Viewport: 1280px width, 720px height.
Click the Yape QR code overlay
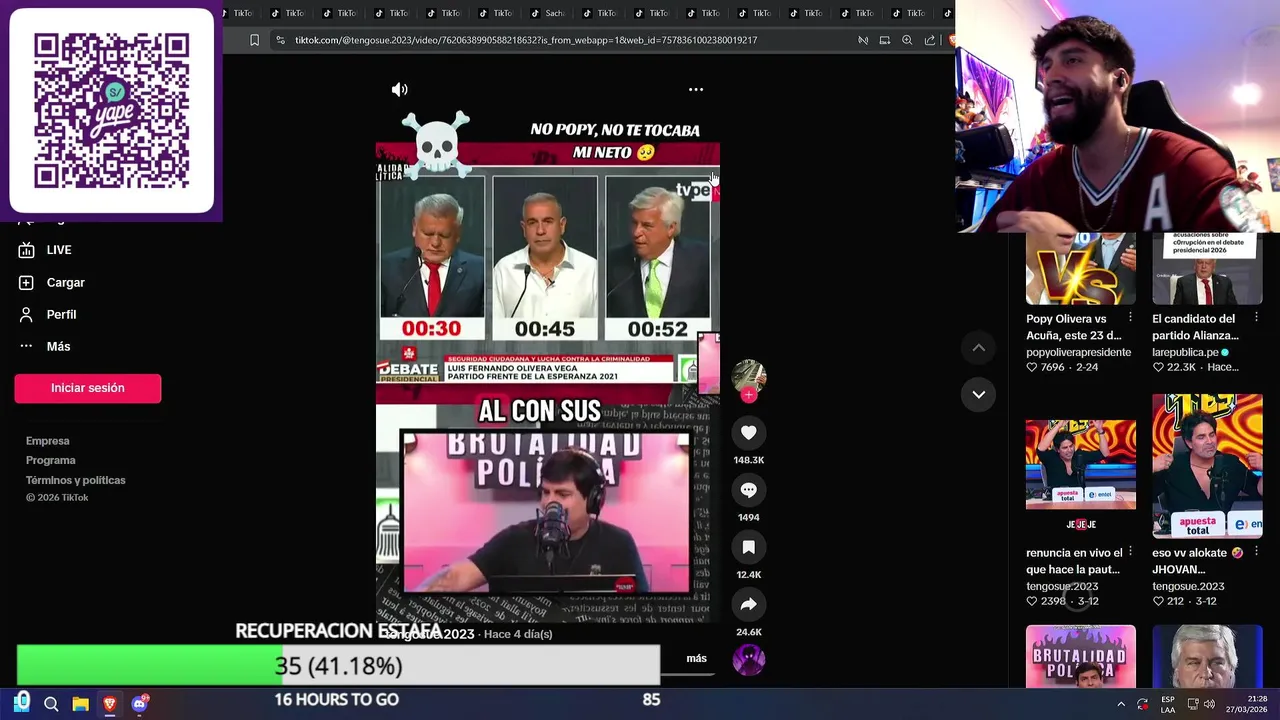pyautogui.click(x=111, y=111)
